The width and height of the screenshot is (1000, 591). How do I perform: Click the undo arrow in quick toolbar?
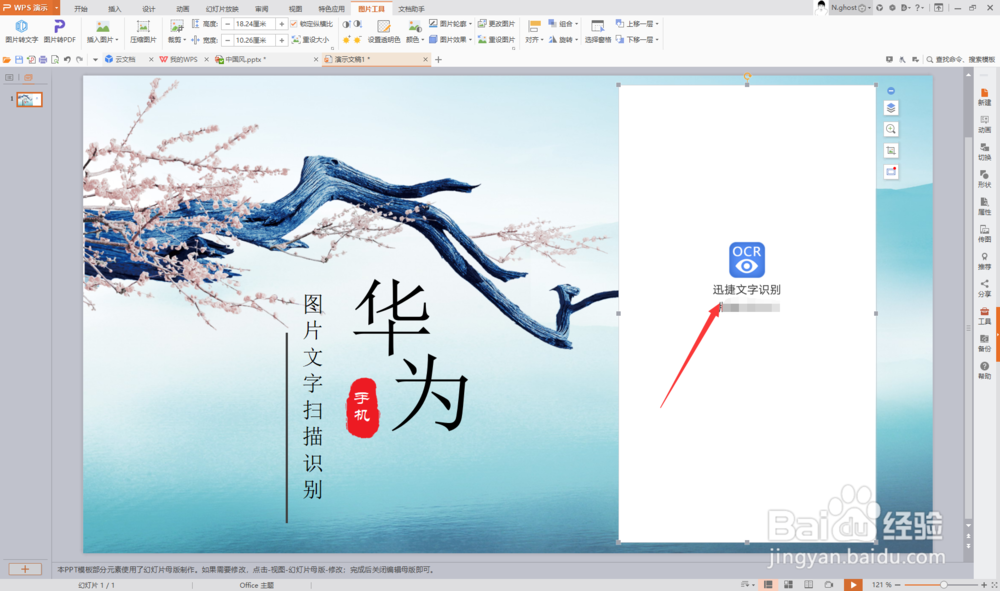pyautogui.click(x=67, y=59)
